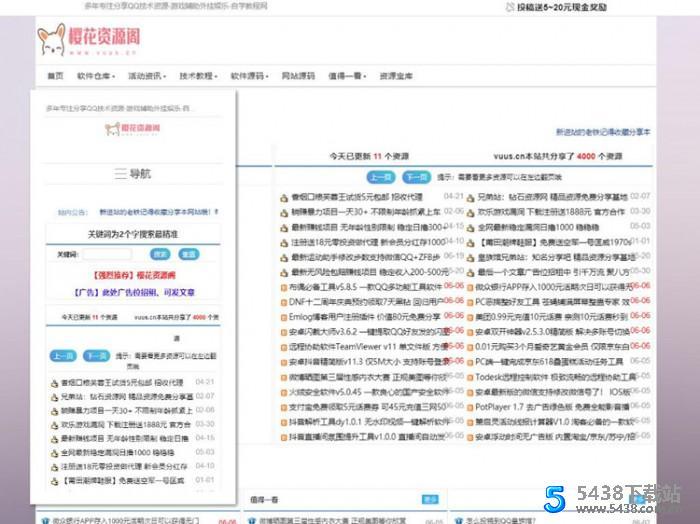Click the orange icon beside 火绒安全软件v5.0.45
700x524 pixels.
(x=283, y=393)
